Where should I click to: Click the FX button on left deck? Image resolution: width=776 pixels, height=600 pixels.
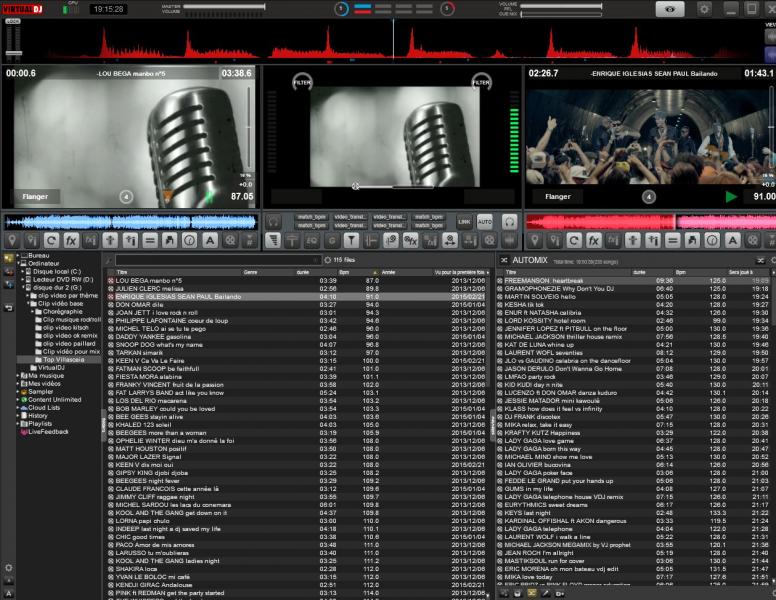(x=71, y=240)
